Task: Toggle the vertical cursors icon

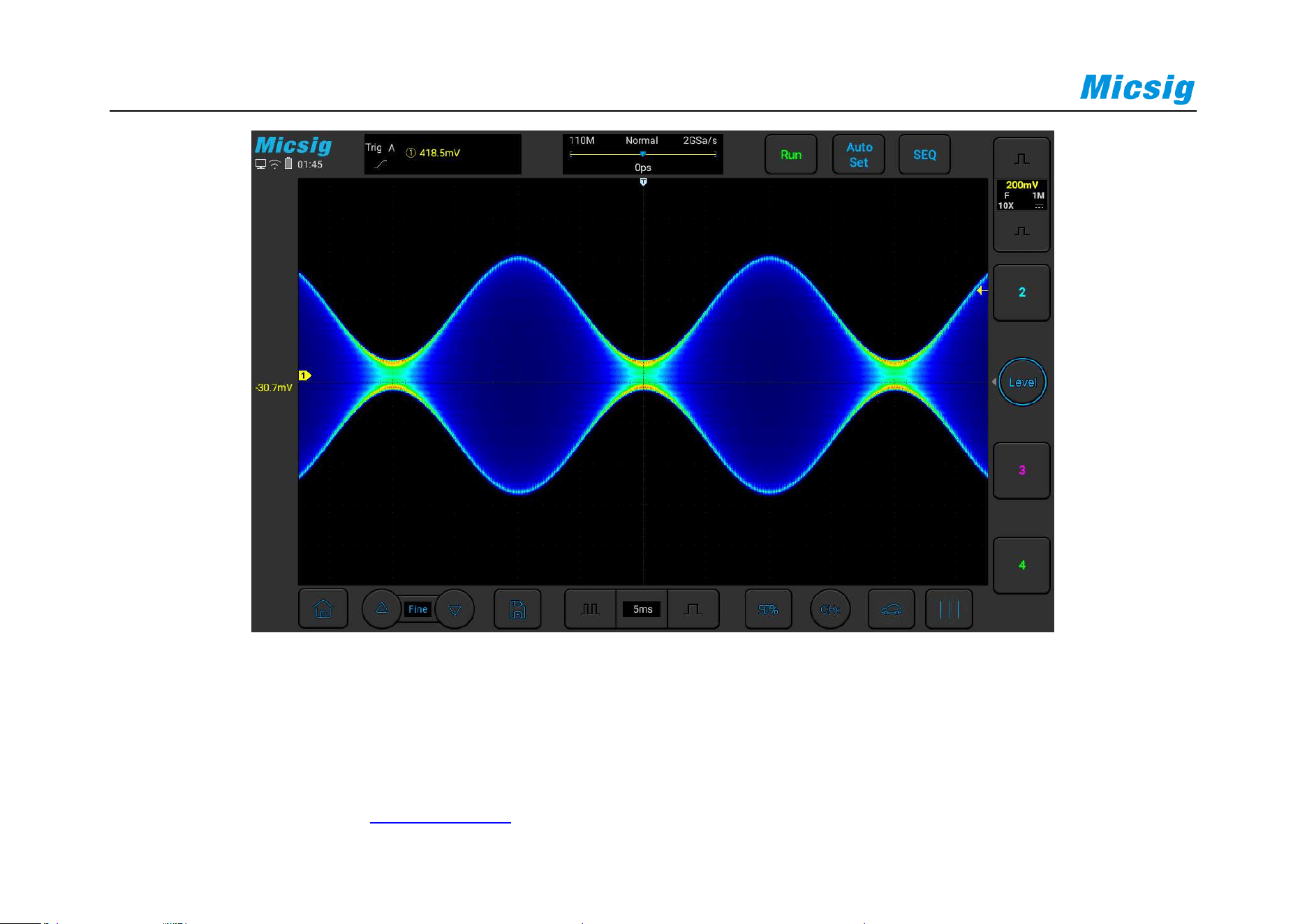Action: [x=949, y=609]
